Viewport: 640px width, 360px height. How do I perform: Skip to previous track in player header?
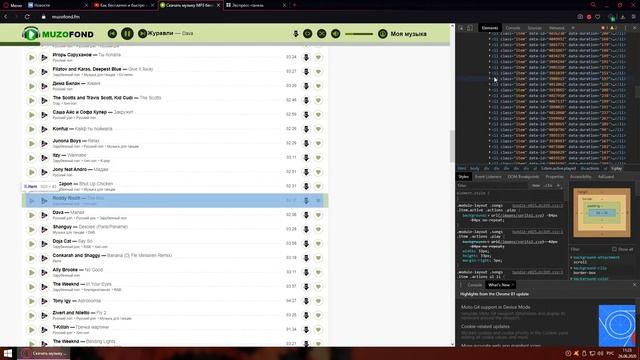(112, 33)
